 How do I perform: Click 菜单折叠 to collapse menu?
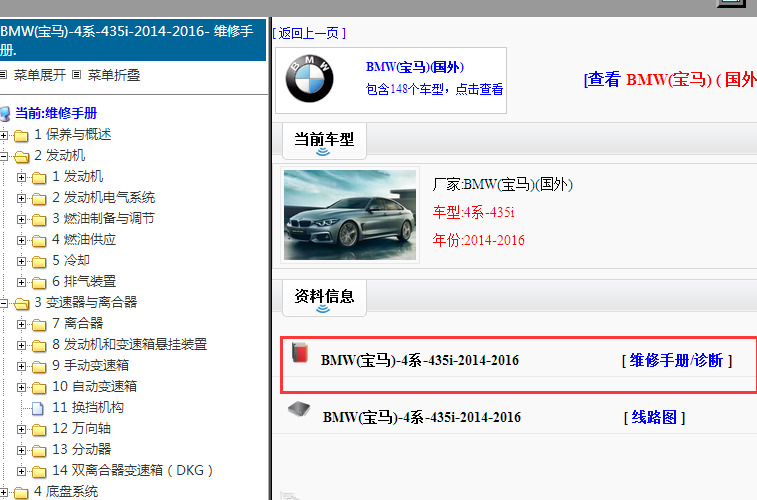click(114, 75)
